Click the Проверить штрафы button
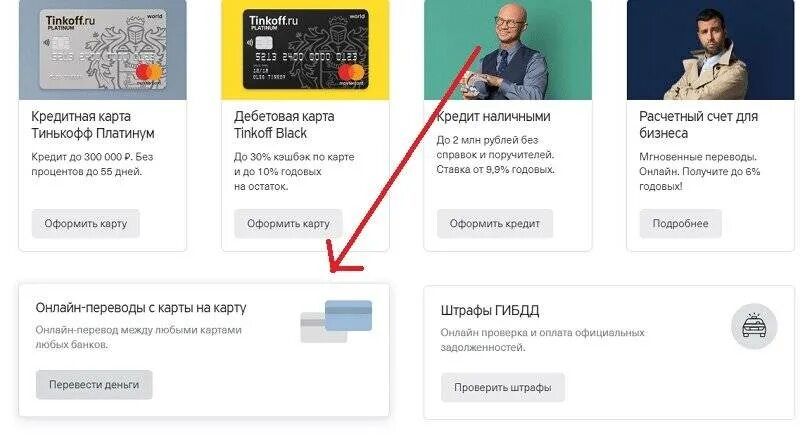This screenshot has width=800, height=434. [x=503, y=388]
